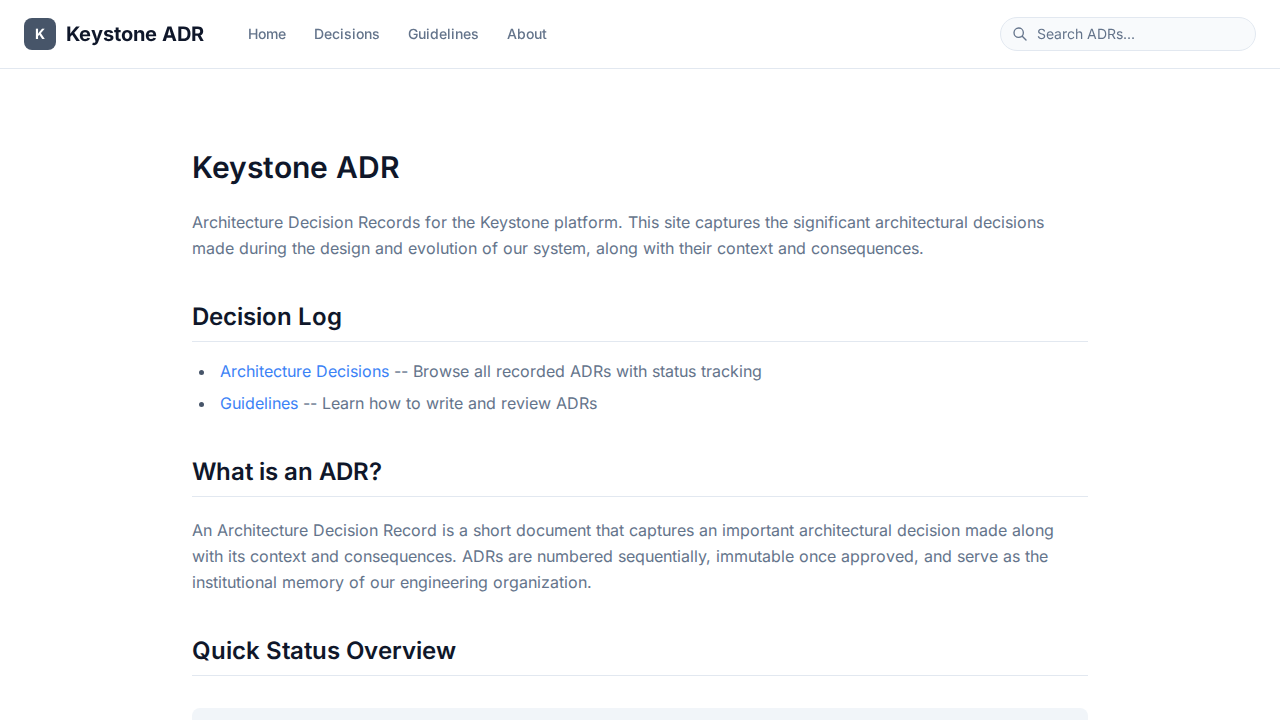Click the text 'Learn how to write and review ADRs'
The image size is (1280, 720).
[459, 403]
